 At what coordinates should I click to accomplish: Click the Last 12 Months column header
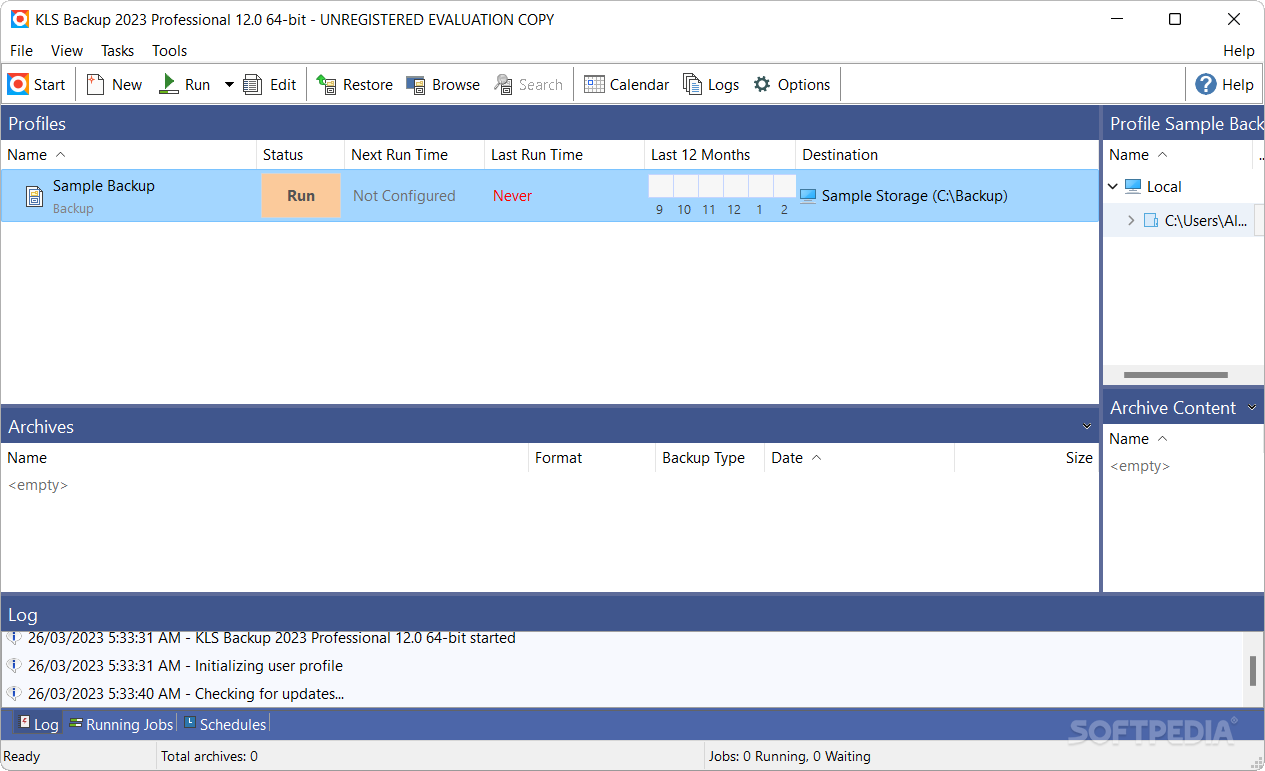(720, 155)
